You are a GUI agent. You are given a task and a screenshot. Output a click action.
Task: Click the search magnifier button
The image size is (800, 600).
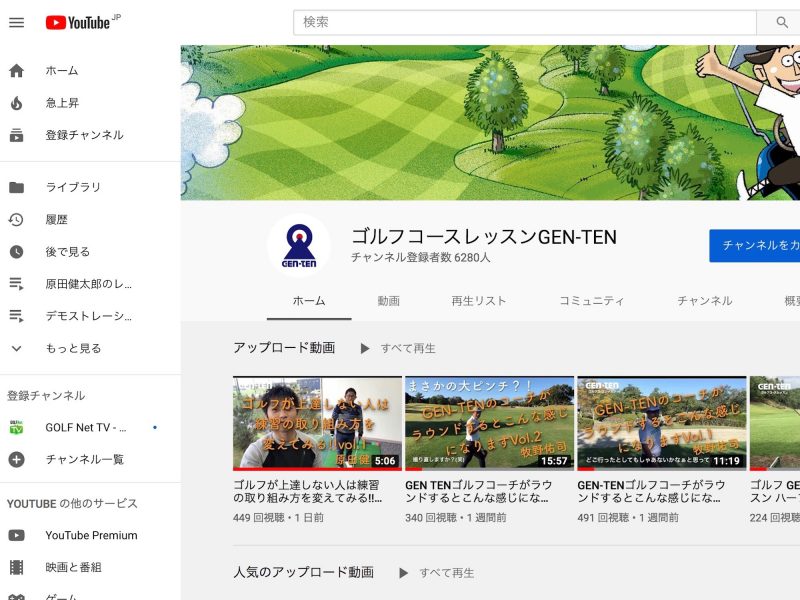pos(781,22)
